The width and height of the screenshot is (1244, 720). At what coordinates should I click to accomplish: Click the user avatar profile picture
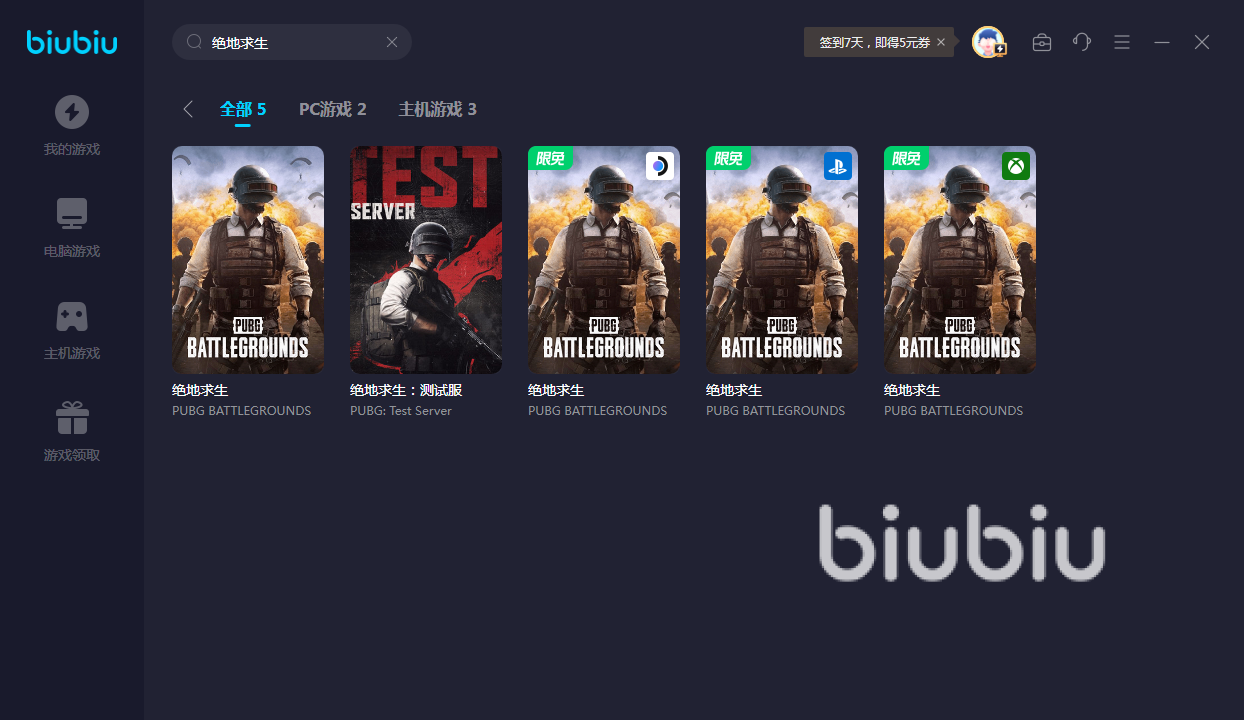click(988, 42)
